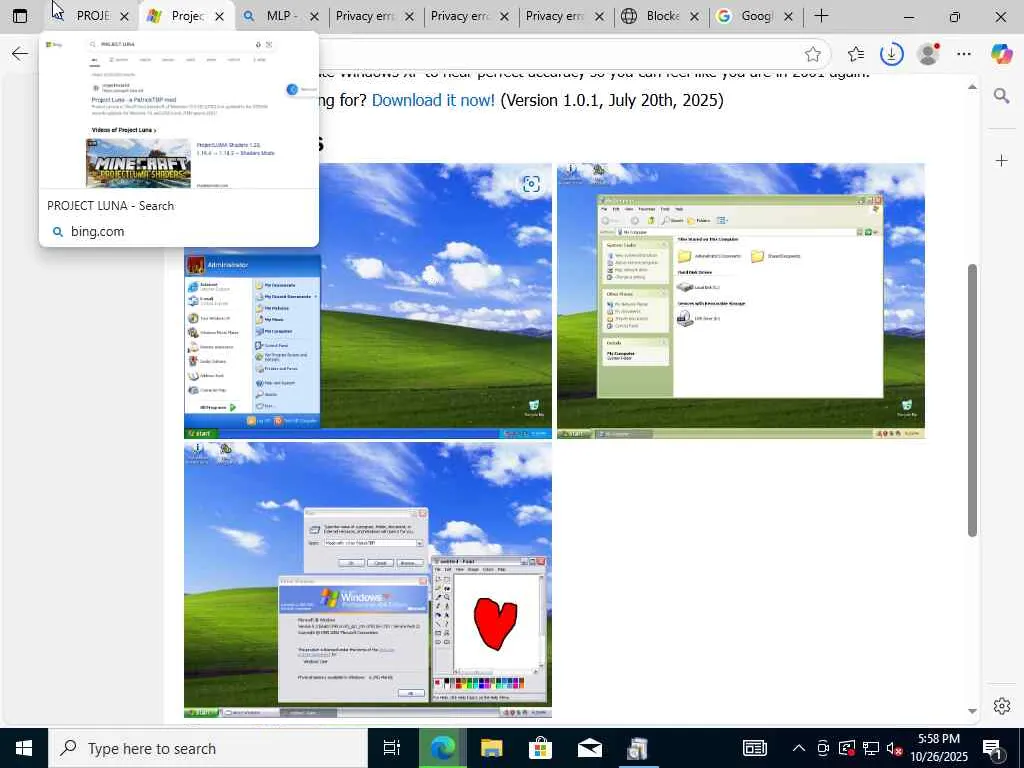Launch the Copilot icon

click(x=1002, y=54)
